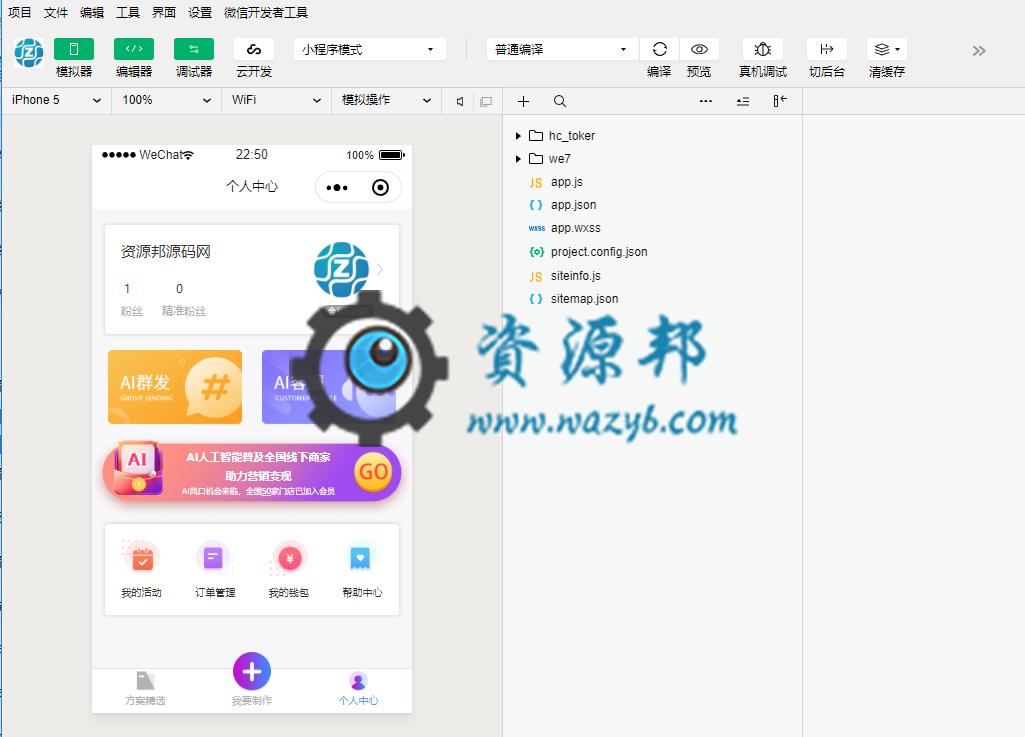Switch to the 方案精选 bottom tab
The height and width of the screenshot is (737, 1025).
[x=145, y=689]
